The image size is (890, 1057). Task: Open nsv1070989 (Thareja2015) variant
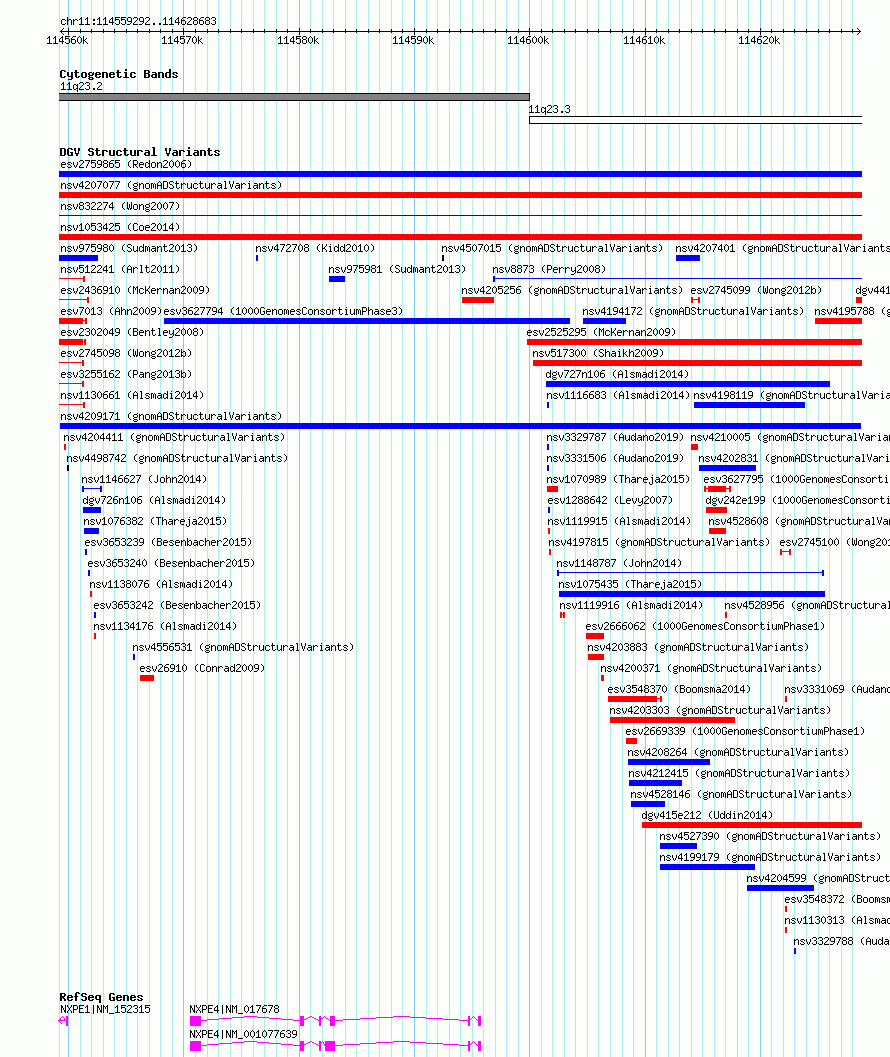coord(618,478)
